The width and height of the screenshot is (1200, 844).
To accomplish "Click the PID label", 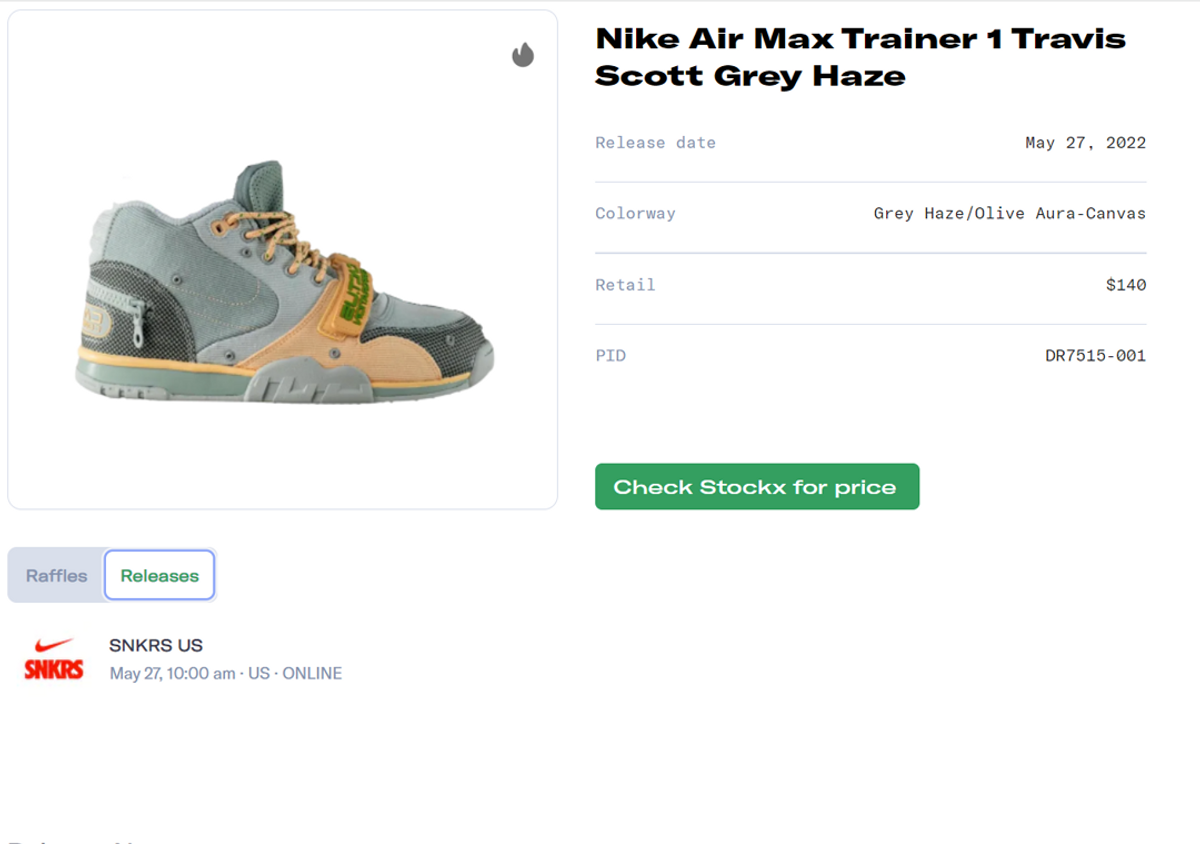I will coord(610,355).
